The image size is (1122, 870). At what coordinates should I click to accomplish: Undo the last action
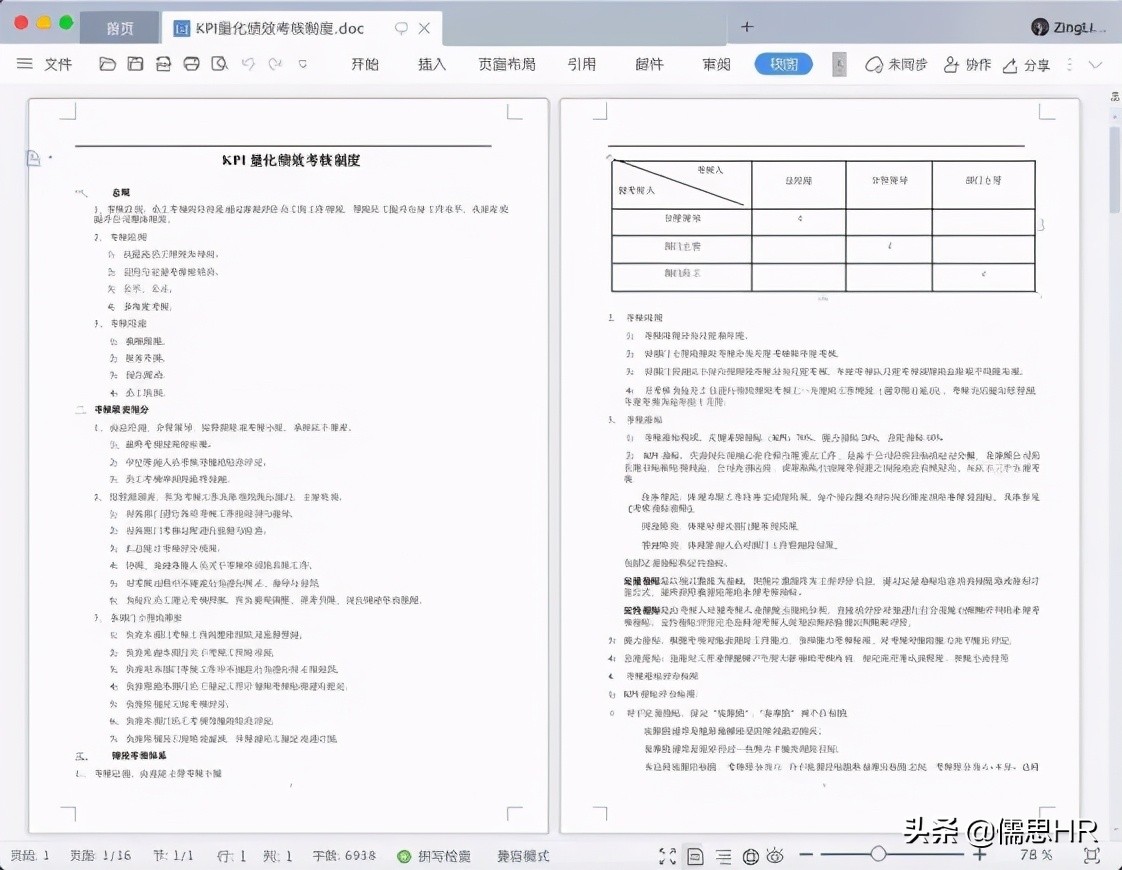(246, 63)
